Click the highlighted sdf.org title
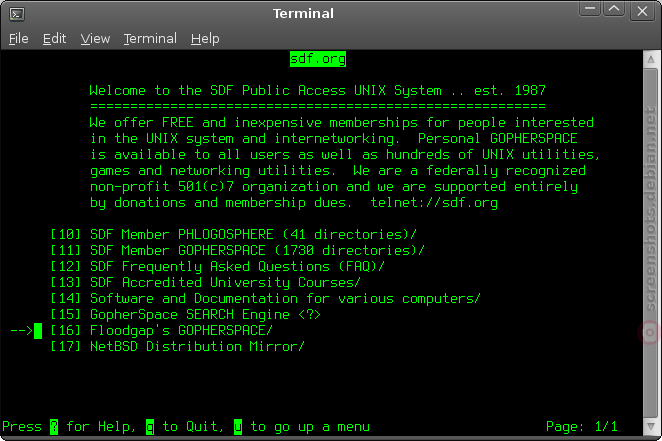This screenshot has width=662, height=441. (318, 59)
